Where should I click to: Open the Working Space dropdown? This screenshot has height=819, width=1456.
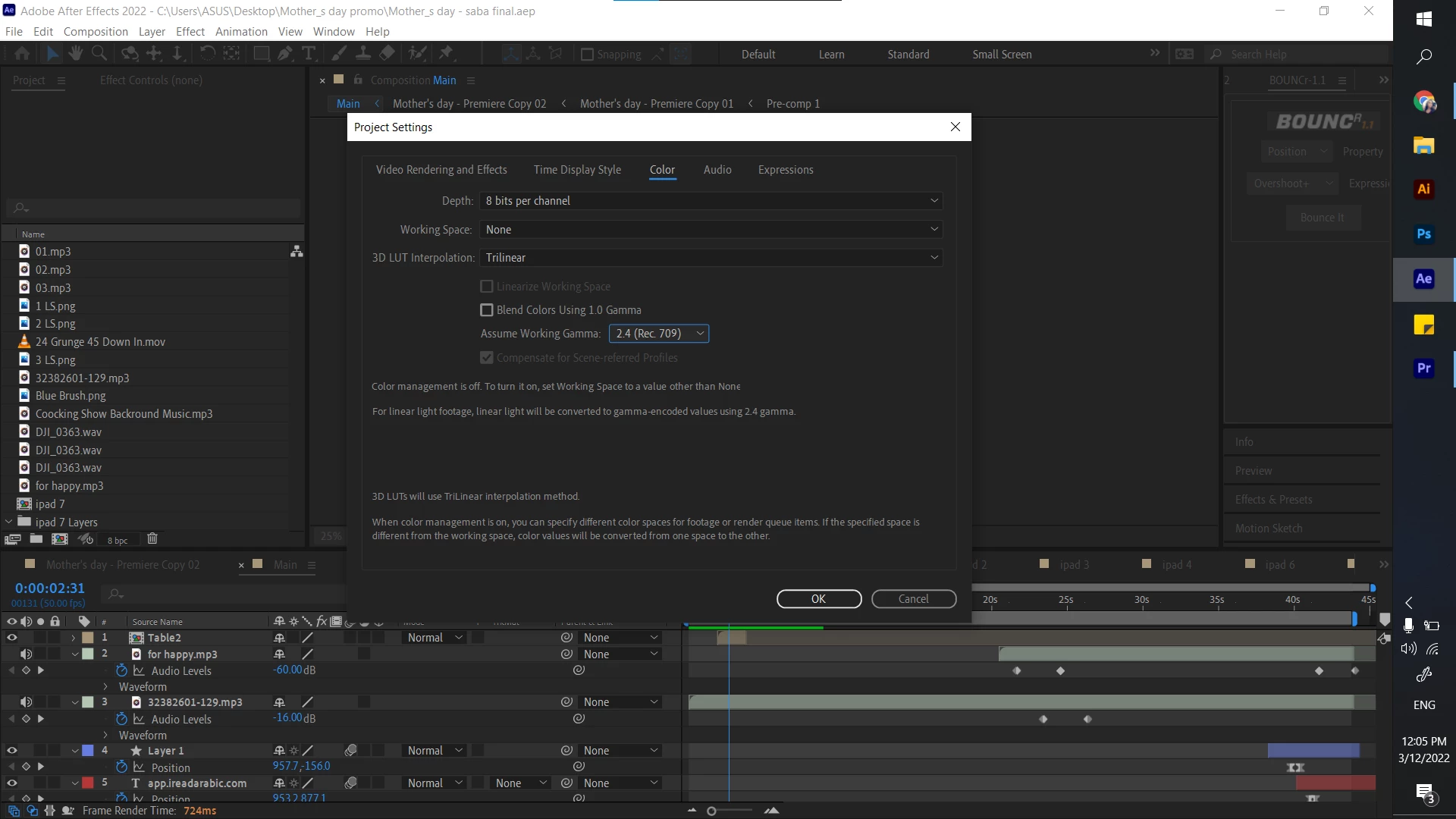pyautogui.click(x=711, y=230)
